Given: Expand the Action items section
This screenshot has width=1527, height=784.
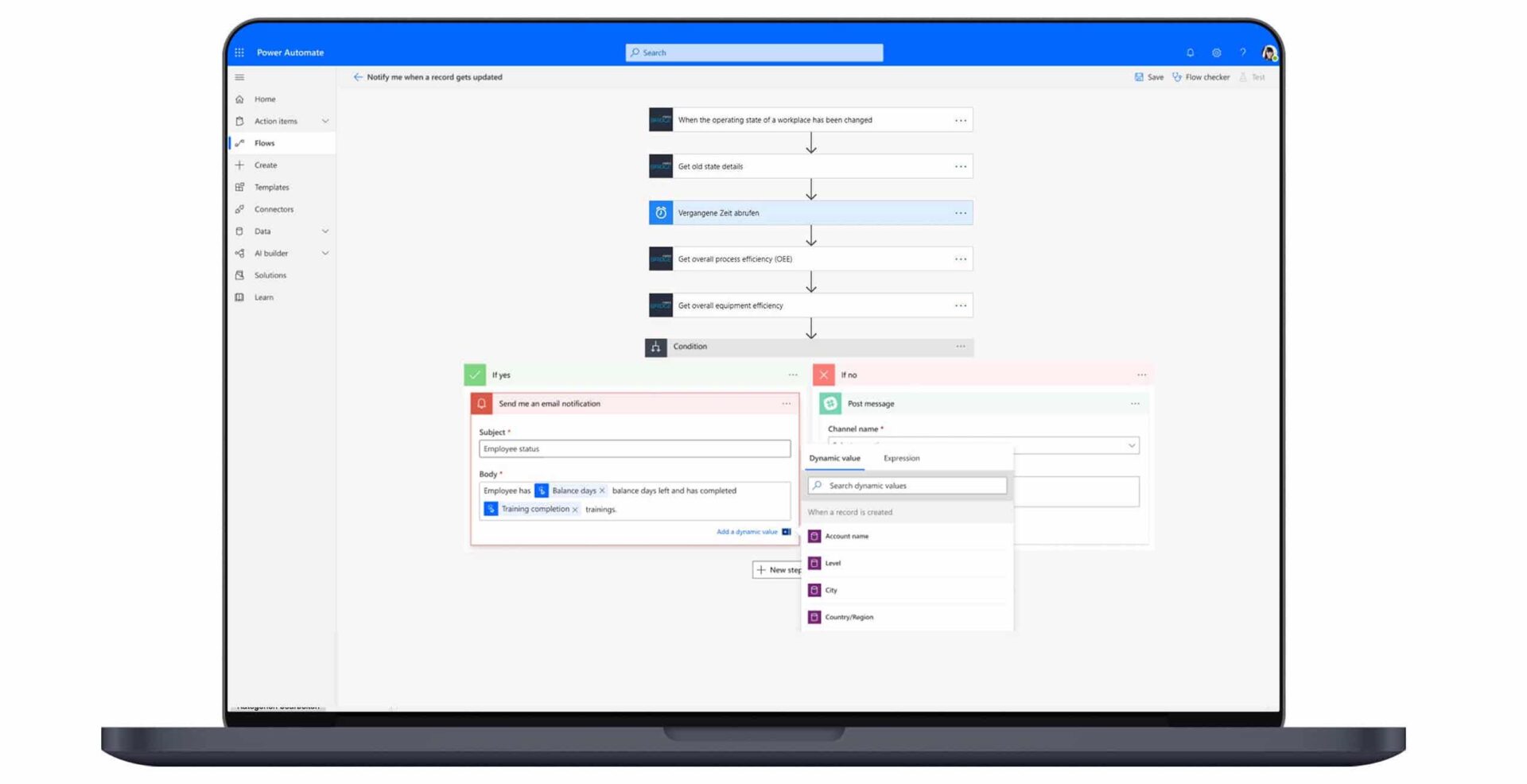Looking at the screenshot, I should click(324, 121).
